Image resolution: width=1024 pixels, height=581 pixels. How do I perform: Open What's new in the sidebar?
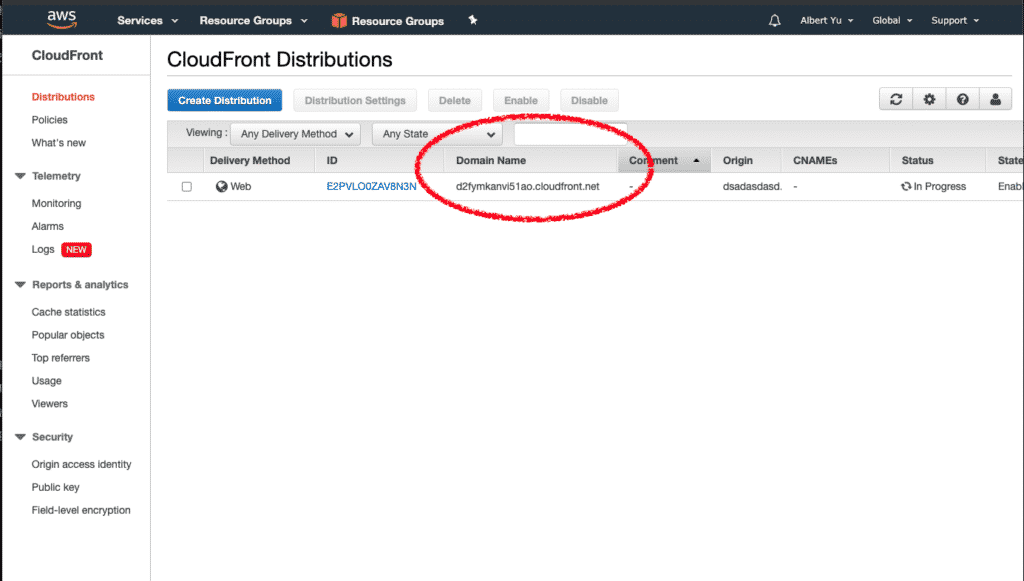tap(59, 142)
